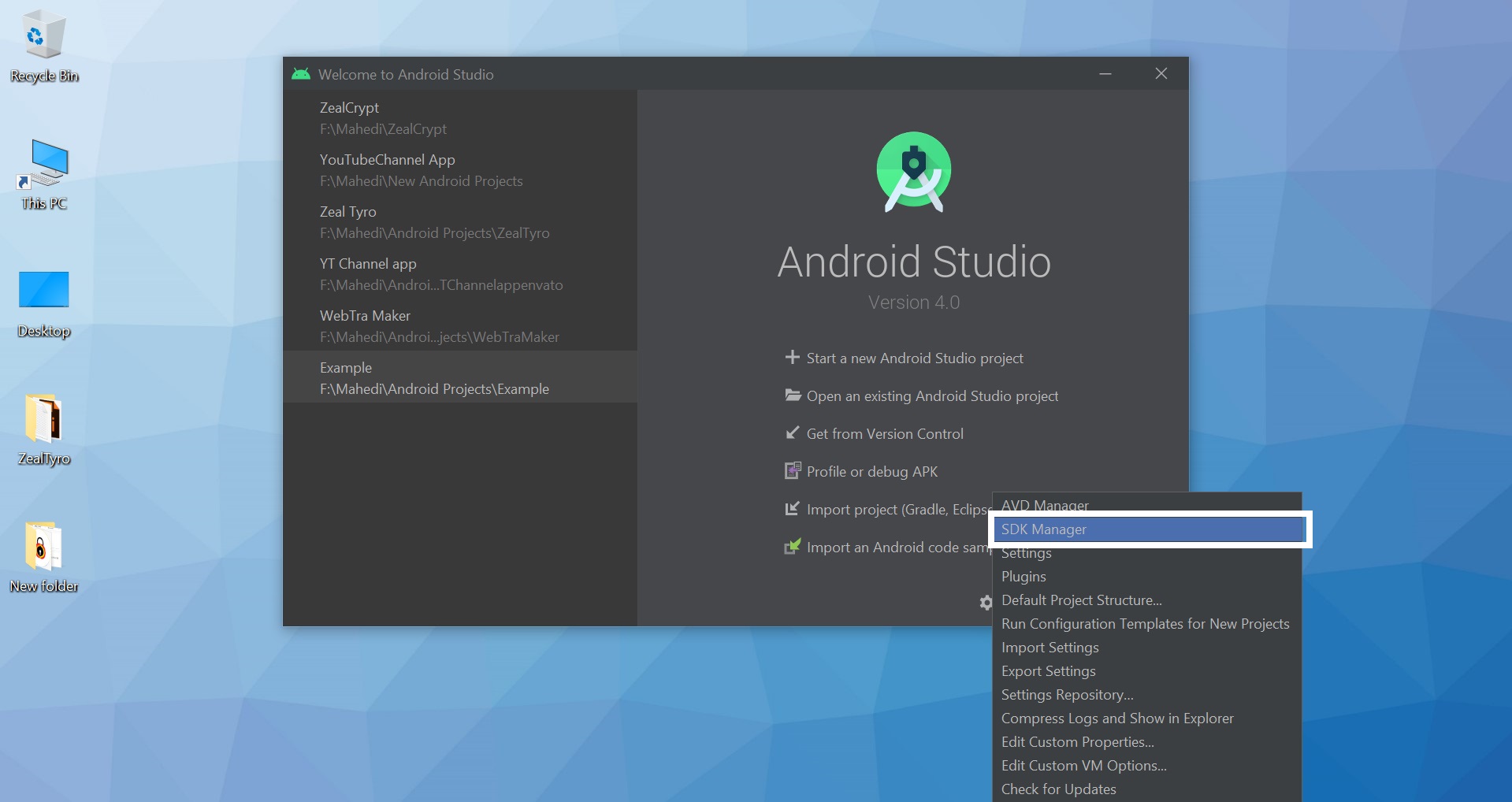Open Settings from the Configure menu
1512x802 pixels.
[x=1146, y=553]
